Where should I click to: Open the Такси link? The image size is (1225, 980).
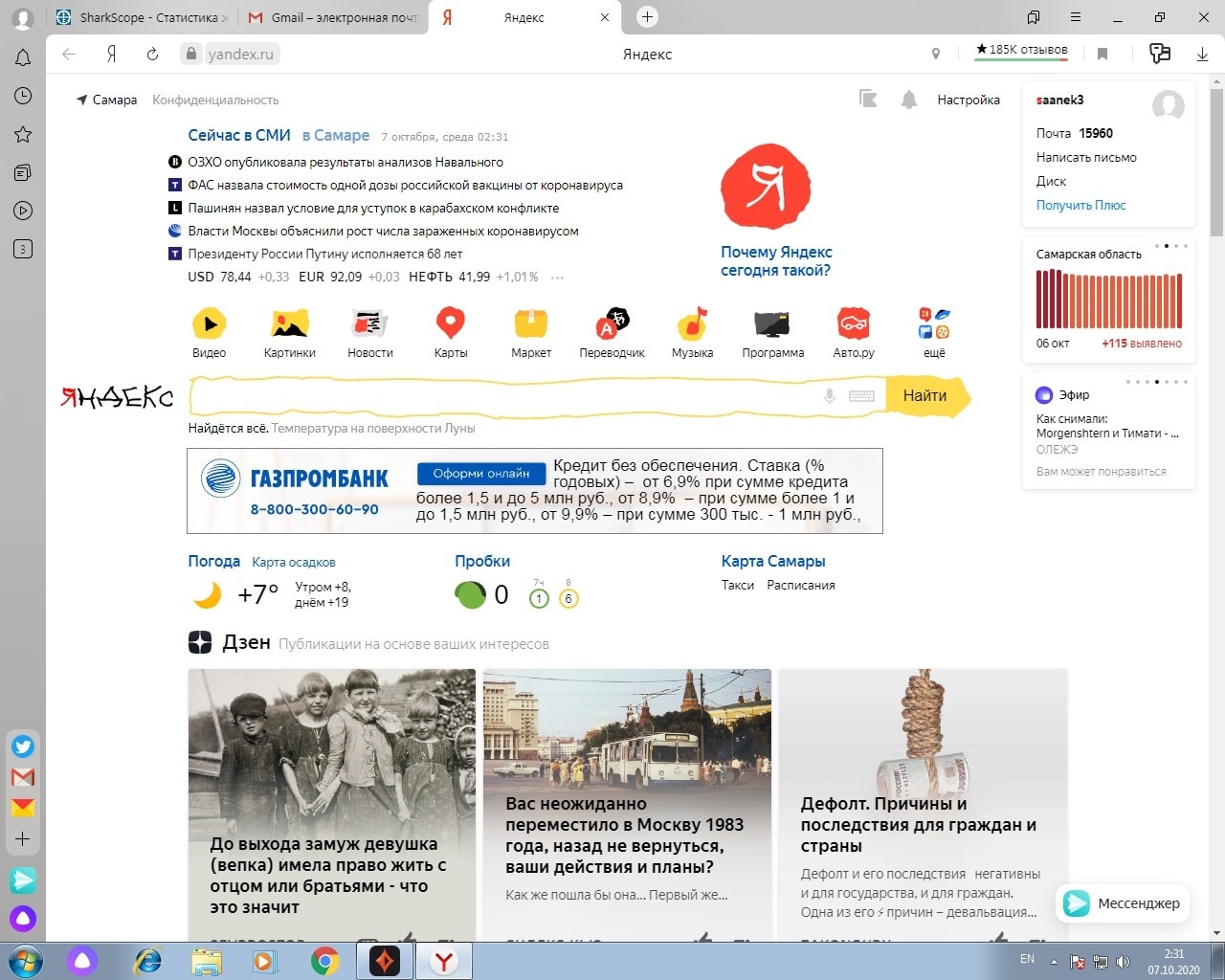[x=738, y=585]
